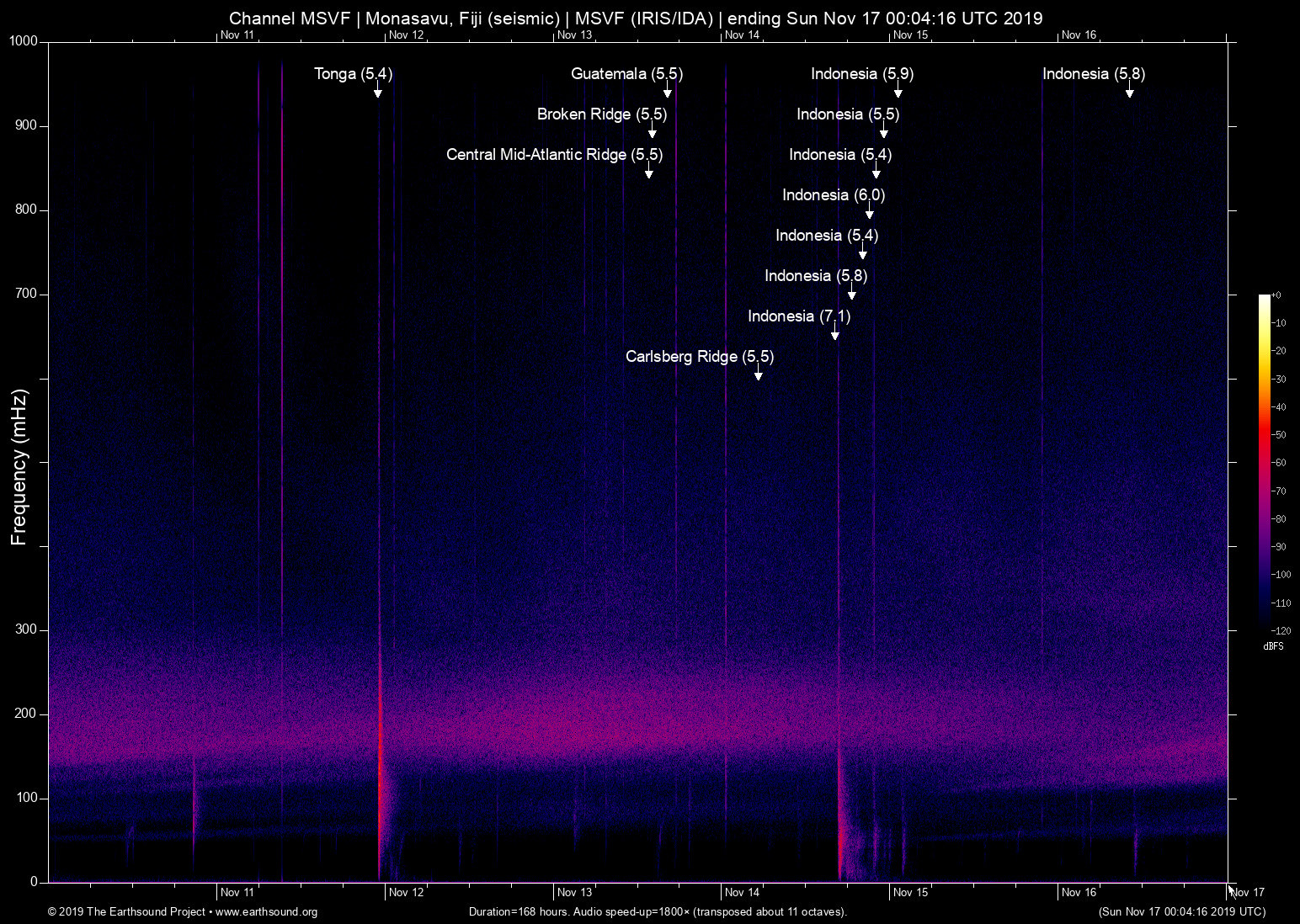Select the Indonesia (5.9) event label
1300x924 pixels.
pyautogui.click(x=862, y=74)
